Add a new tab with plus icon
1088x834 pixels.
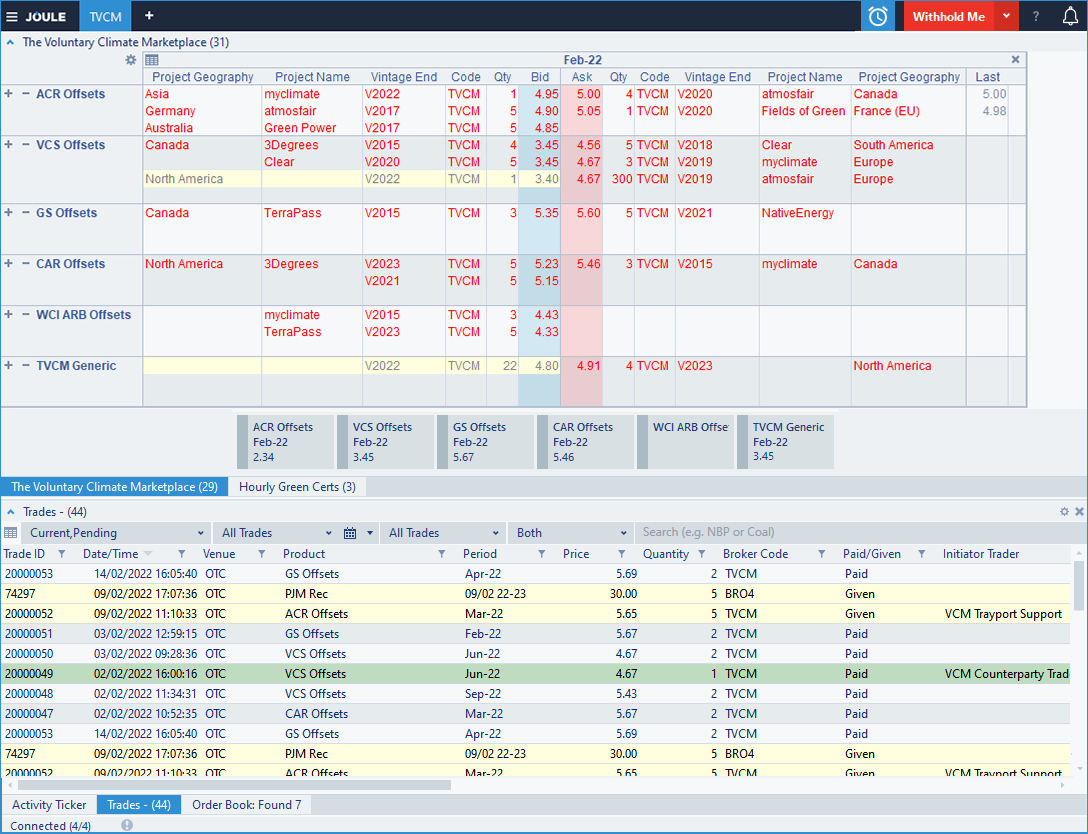[x=148, y=16]
